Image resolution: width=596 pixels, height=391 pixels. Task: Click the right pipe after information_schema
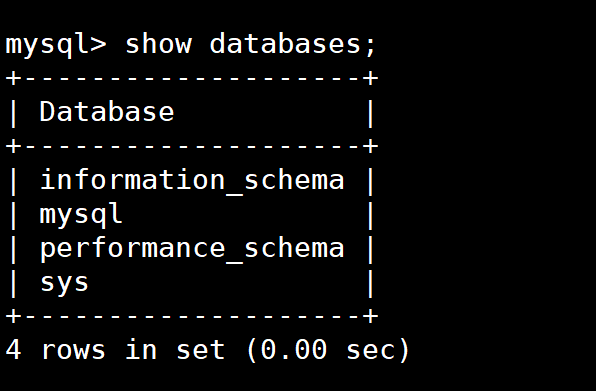pos(371,181)
